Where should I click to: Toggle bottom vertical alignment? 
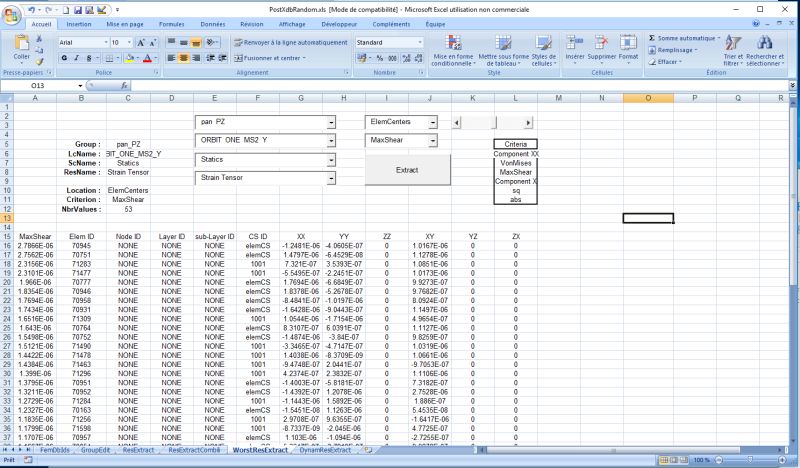196,43
